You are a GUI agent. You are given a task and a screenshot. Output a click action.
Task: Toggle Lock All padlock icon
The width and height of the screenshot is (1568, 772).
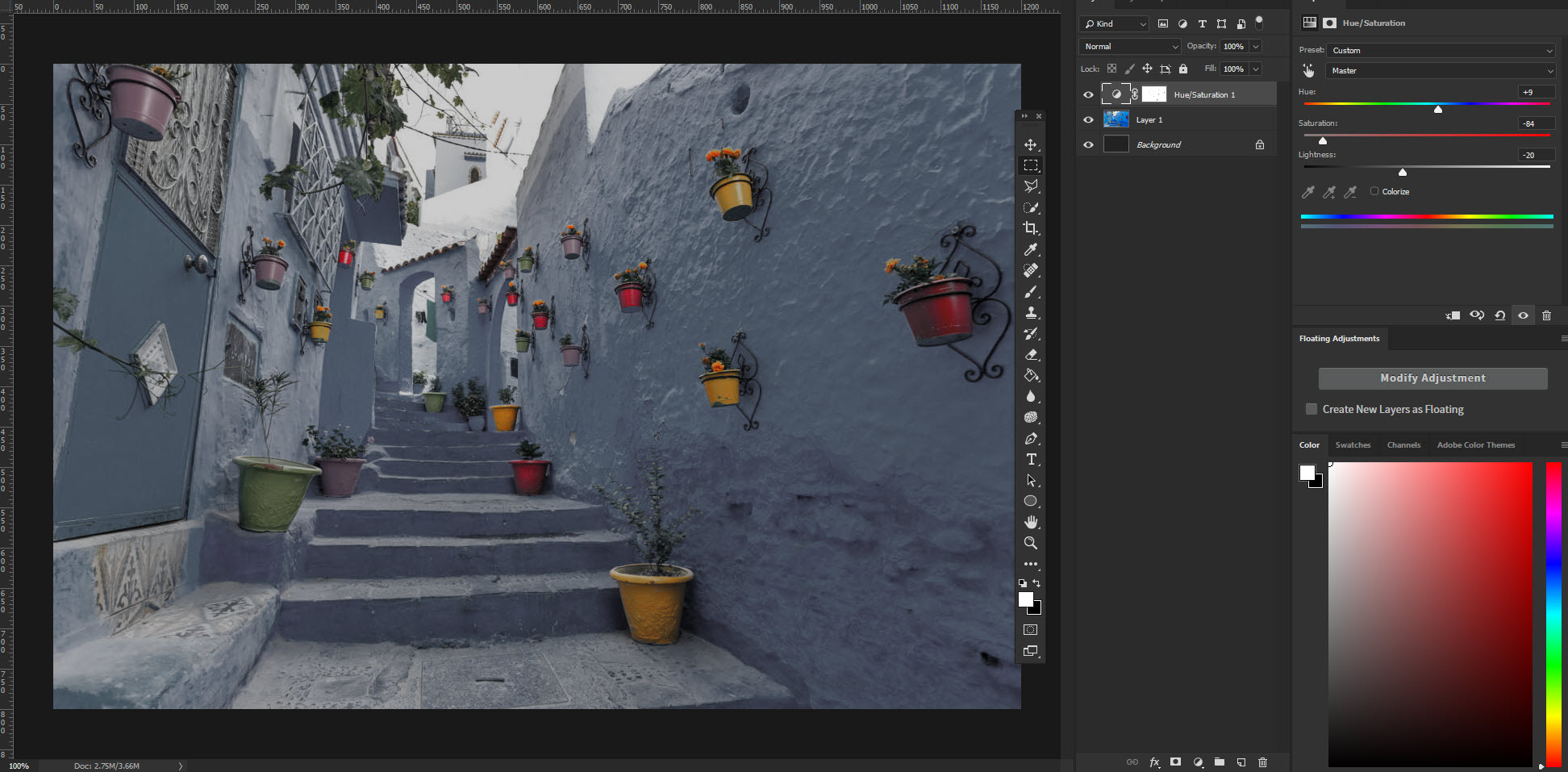point(1183,69)
